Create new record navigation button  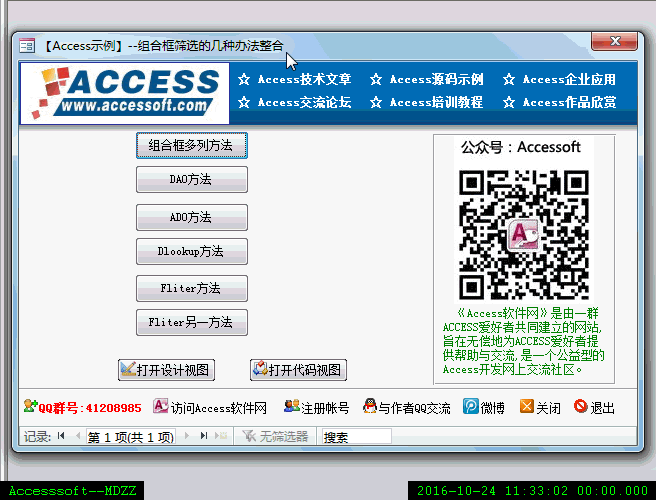click(221, 436)
